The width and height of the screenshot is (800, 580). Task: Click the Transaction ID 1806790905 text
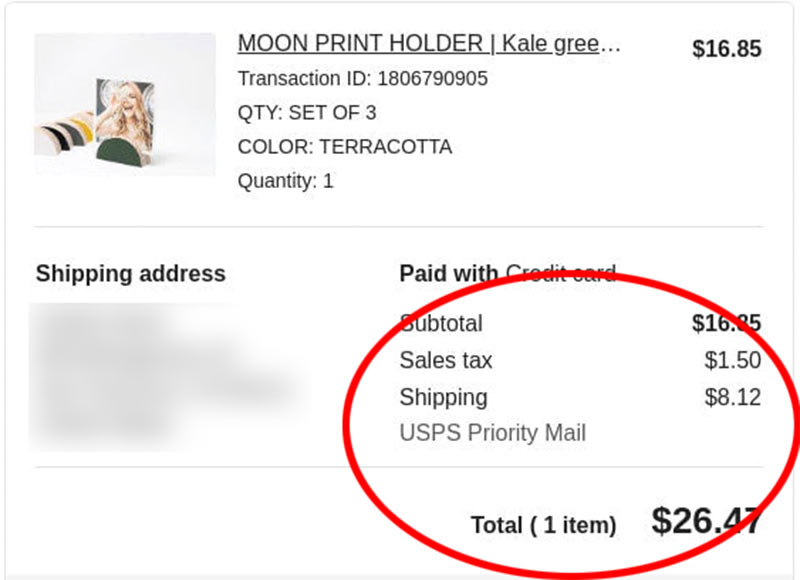tap(362, 78)
